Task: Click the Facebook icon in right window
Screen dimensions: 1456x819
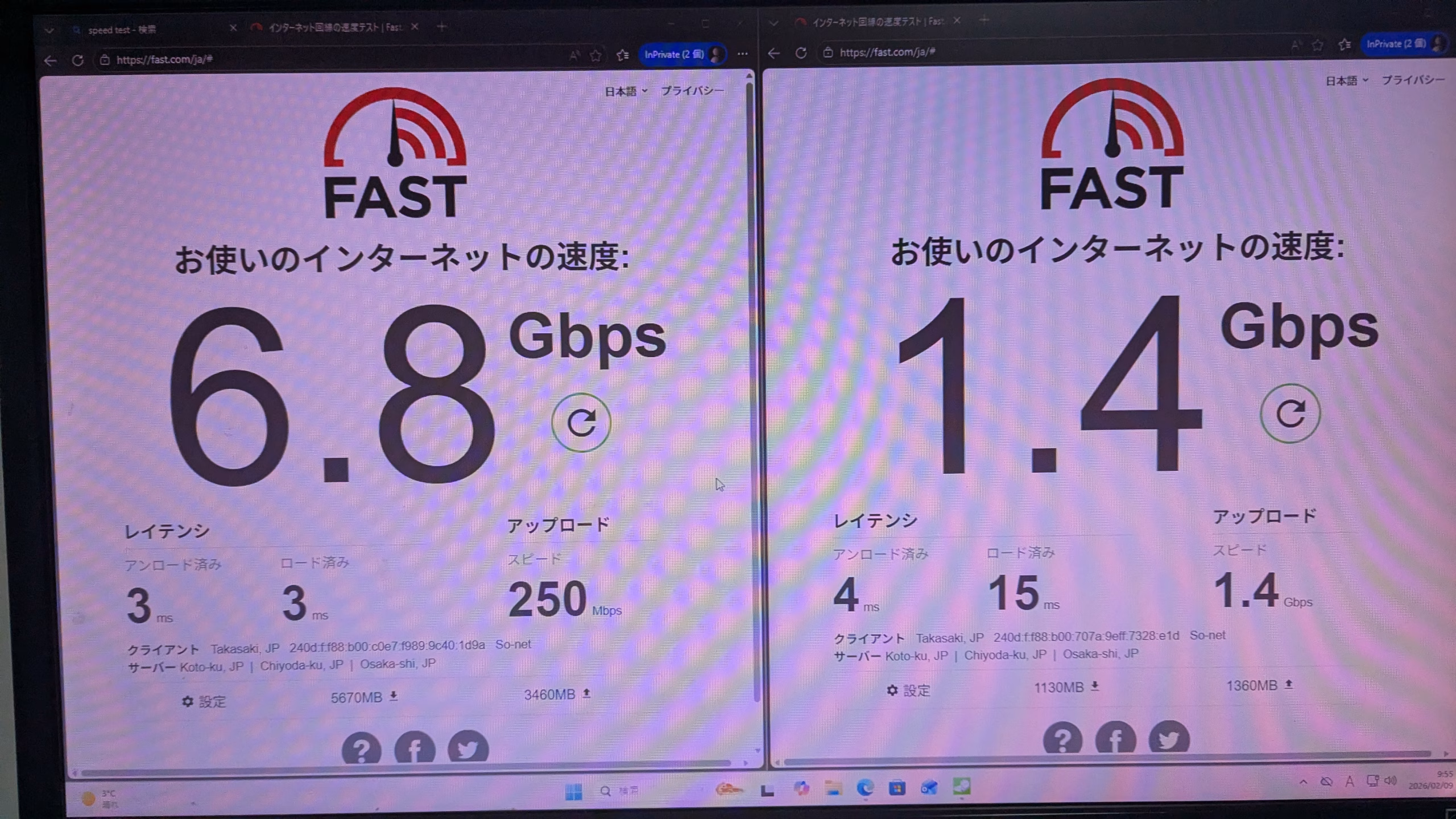Action: tap(1116, 738)
